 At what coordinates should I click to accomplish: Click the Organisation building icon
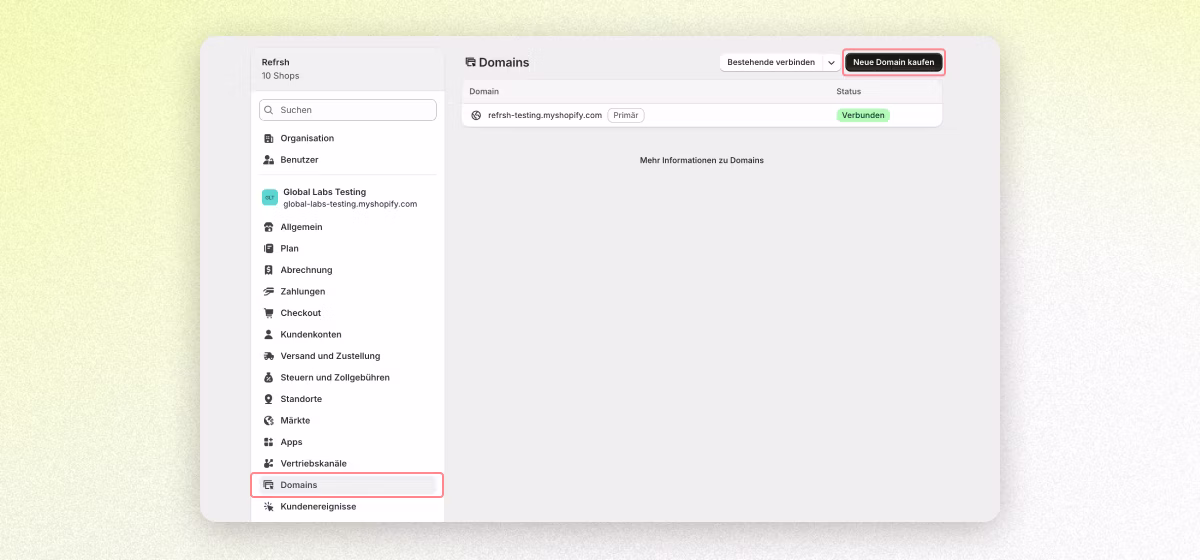268,138
